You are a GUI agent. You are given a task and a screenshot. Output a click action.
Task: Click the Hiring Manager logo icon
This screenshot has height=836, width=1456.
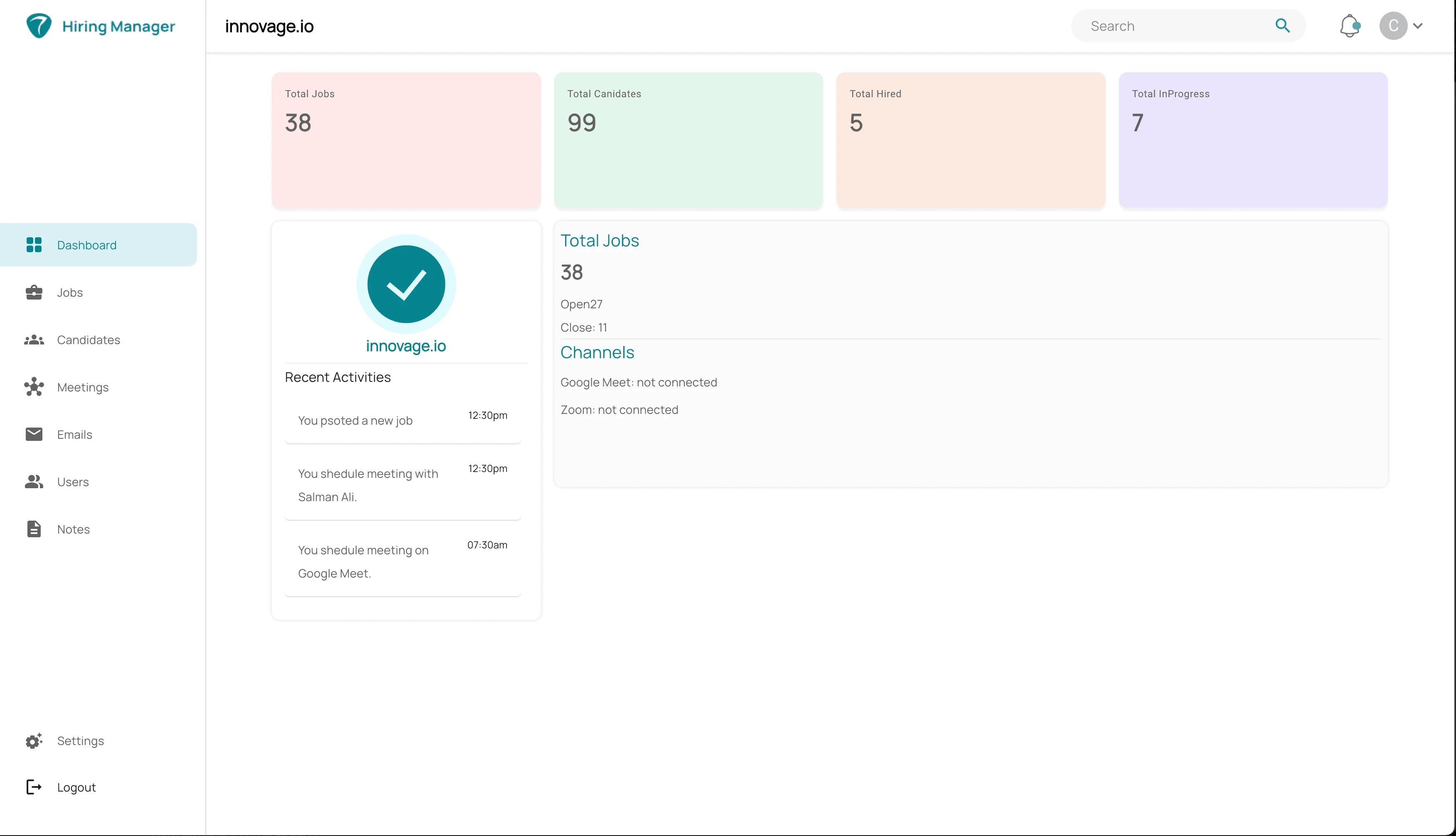pyautogui.click(x=39, y=26)
